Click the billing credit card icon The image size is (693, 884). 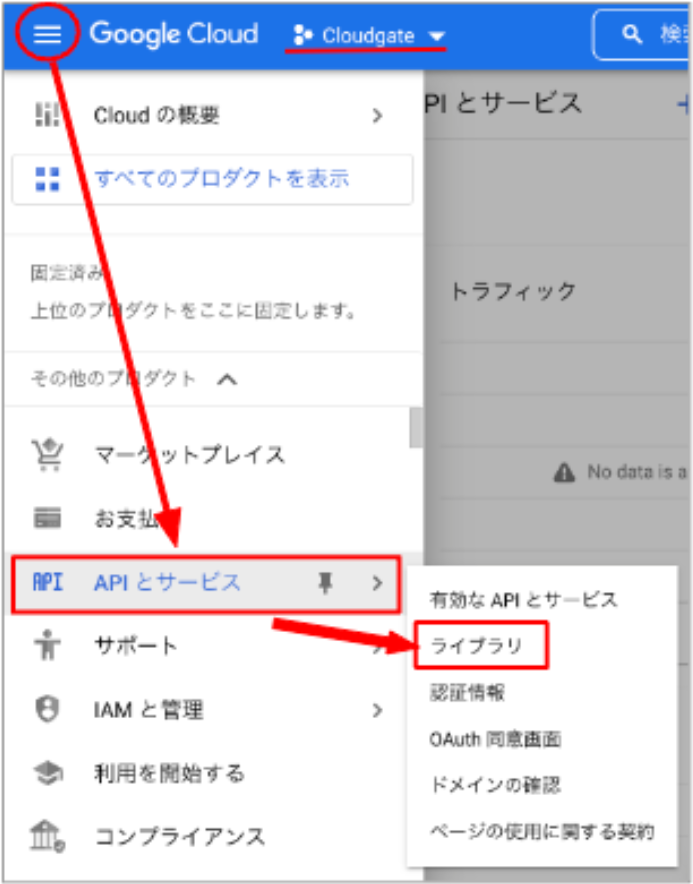pyautogui.click(x=47, y=518)
